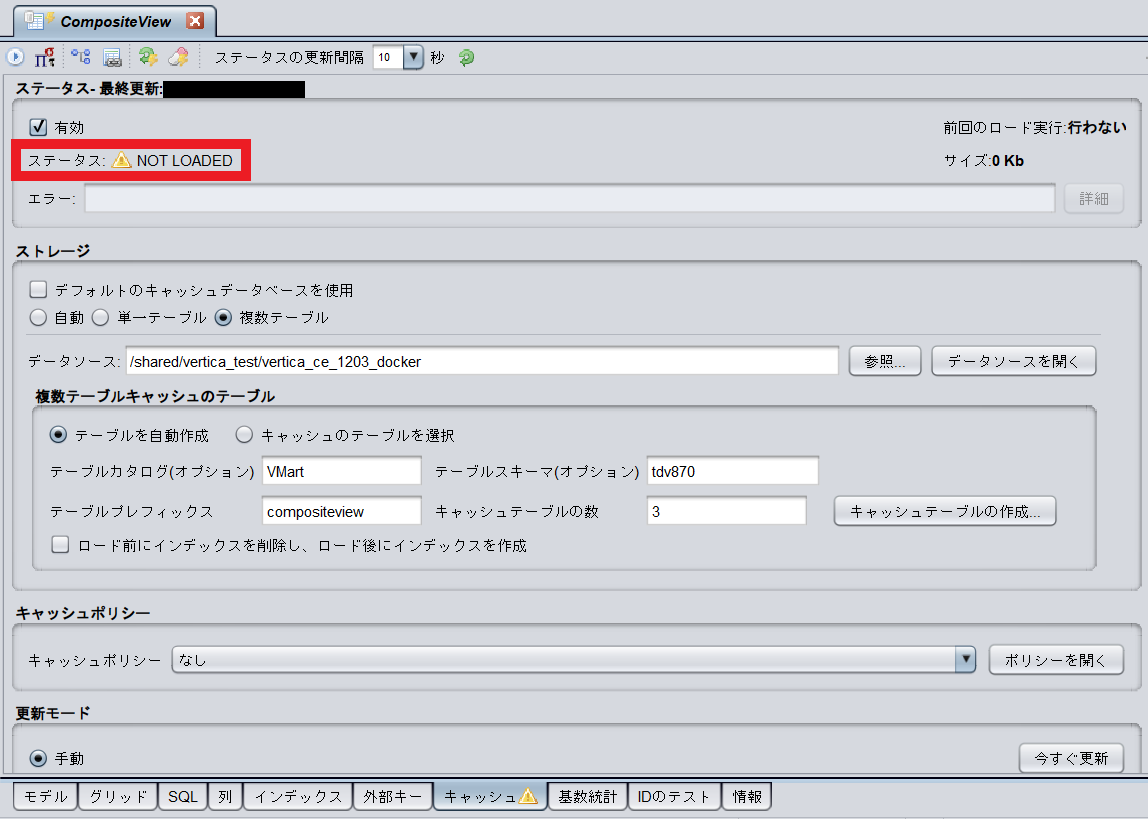Open the ステータスの更新間隔 dropdown
The height and width of the screenshot is (819, 1148).
coord(413,57)
